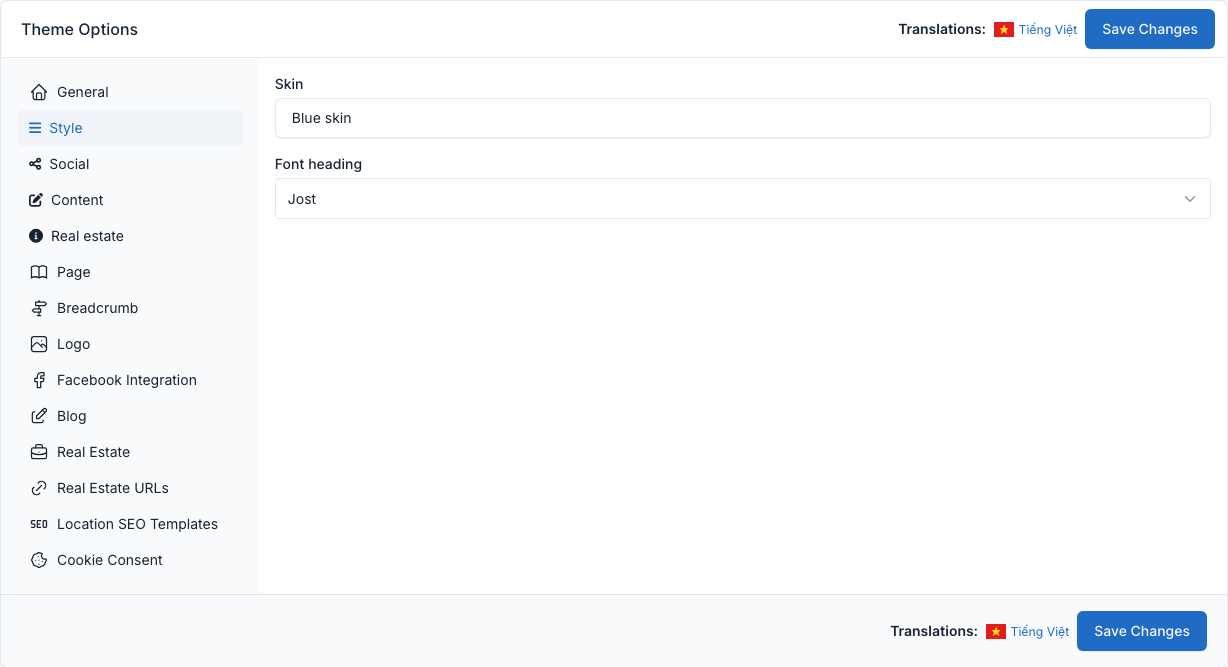Click the Theme Options heading

tap(80, 29)
